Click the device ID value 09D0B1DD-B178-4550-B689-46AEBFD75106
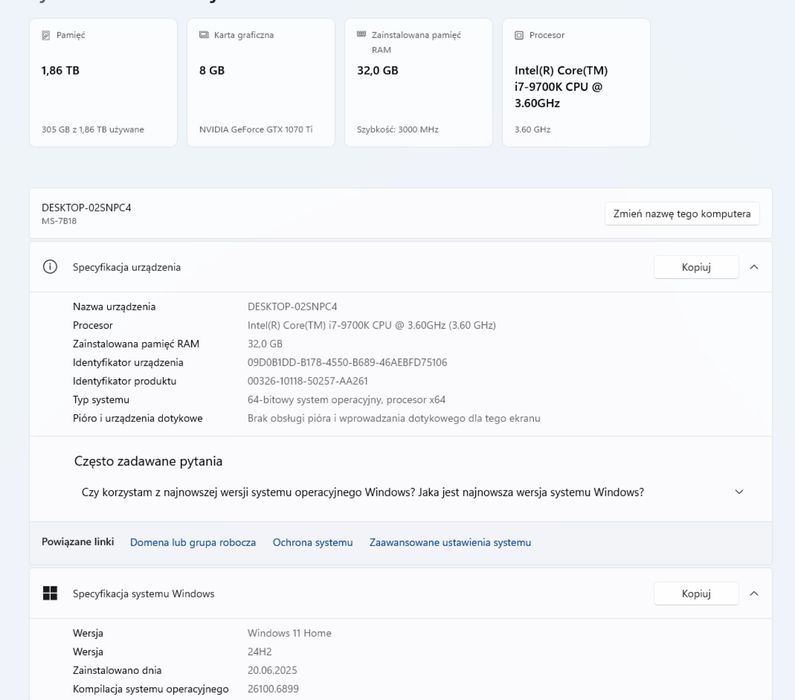Screen dimensions: 795x700 pos(347,362)
